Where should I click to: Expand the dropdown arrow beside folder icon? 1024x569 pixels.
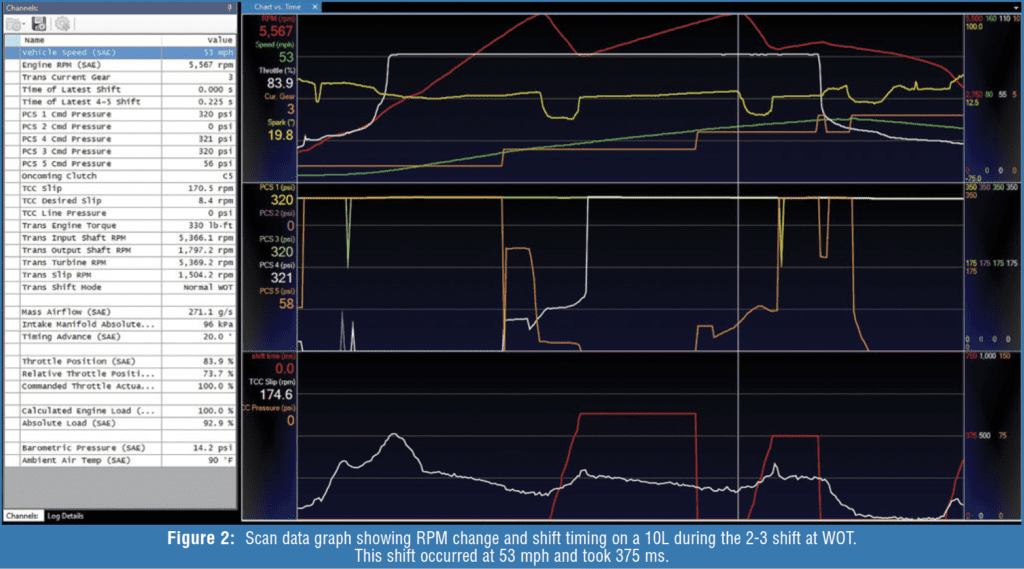click(24, 23)
